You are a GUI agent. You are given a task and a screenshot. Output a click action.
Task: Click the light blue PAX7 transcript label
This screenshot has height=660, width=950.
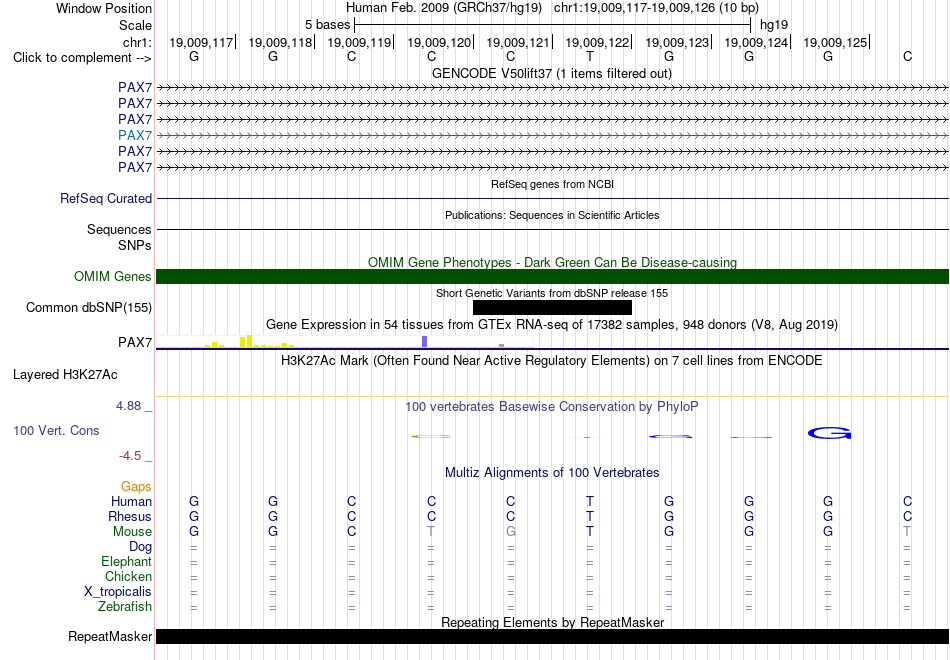pos(135,135)
